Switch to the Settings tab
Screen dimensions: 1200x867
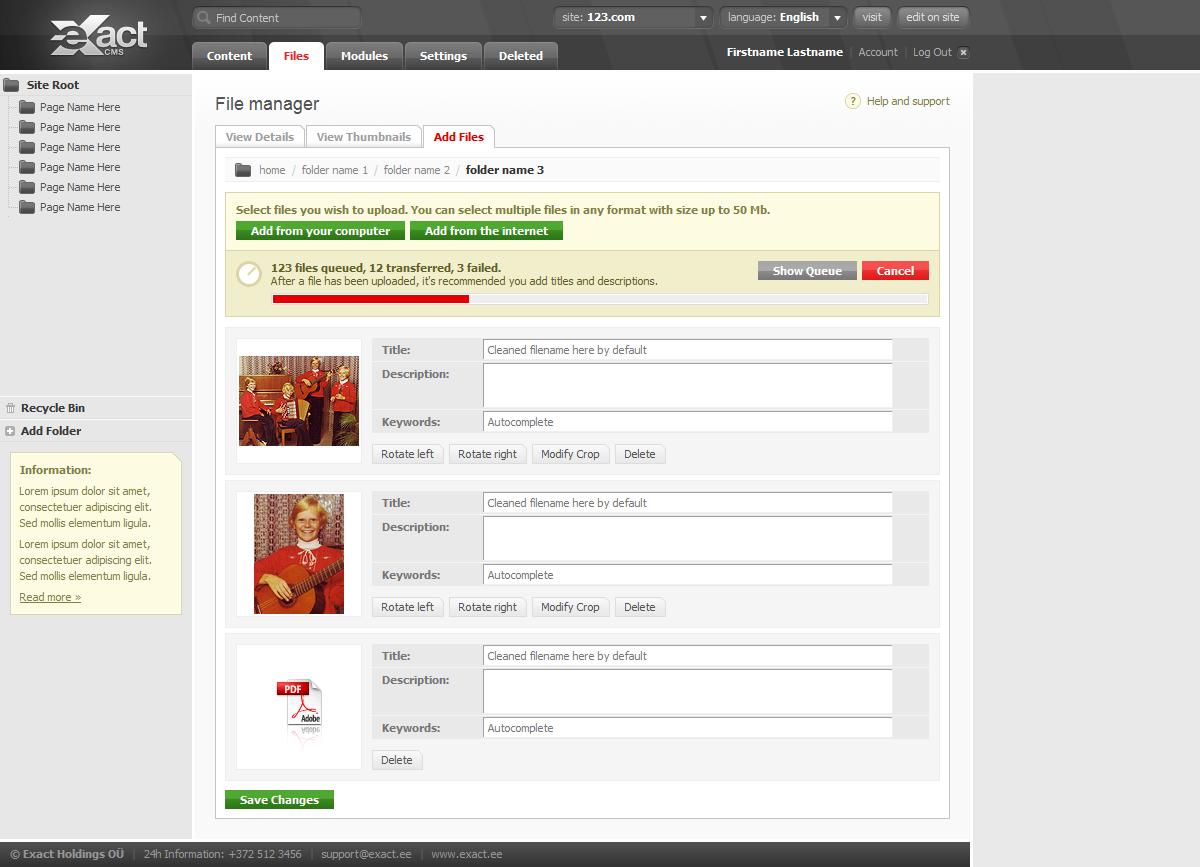(443, 56)
